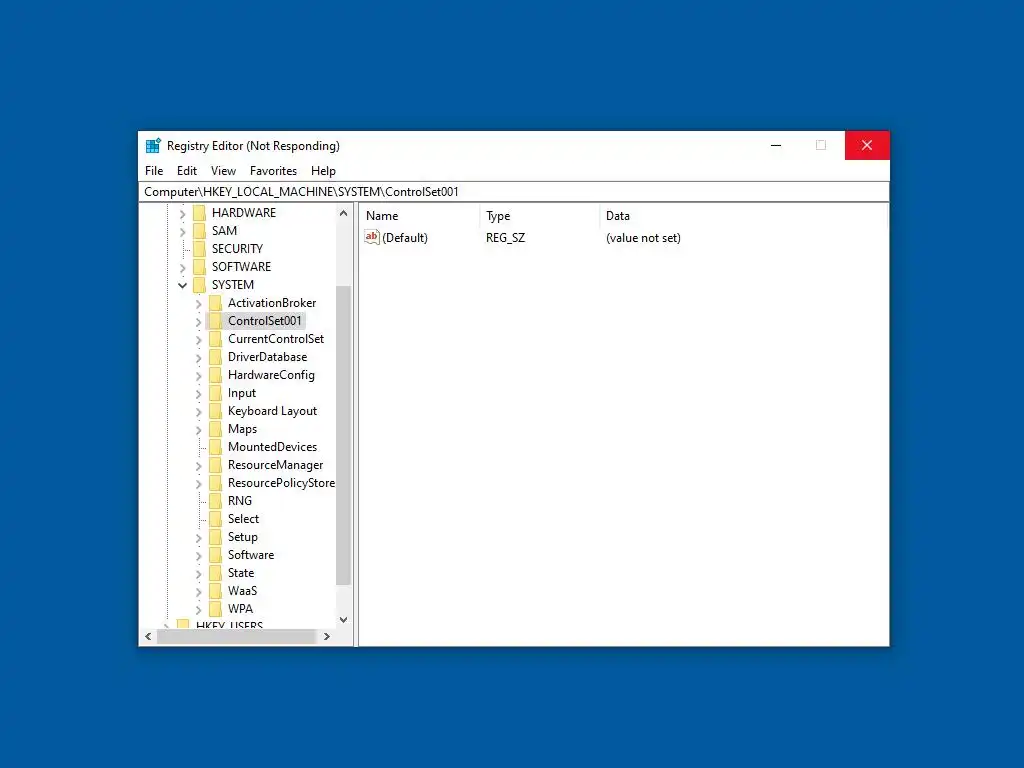Click the SOFTWARE folder icon
Viewport: 1024px width, 768px height.
(200, 266)
